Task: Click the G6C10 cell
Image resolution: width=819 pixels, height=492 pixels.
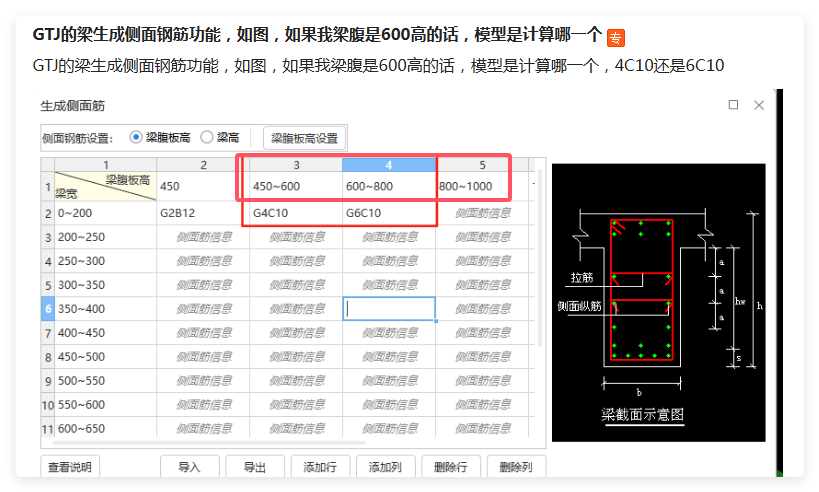Action: tap(389, 213)
